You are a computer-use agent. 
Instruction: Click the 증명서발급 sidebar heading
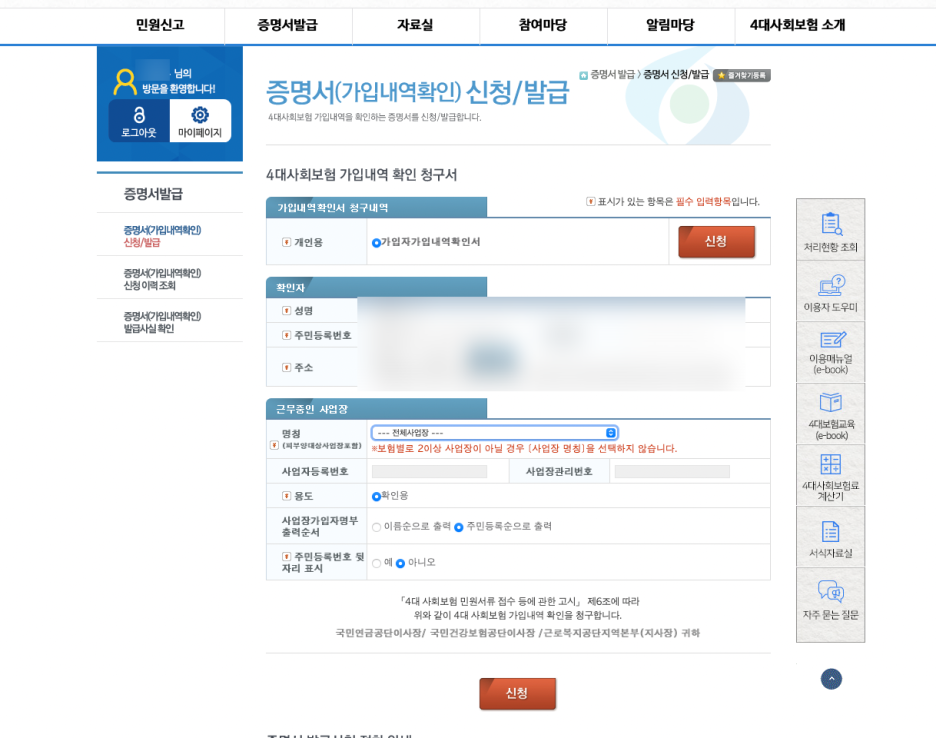pyautogui.click(x=153, y=194)
